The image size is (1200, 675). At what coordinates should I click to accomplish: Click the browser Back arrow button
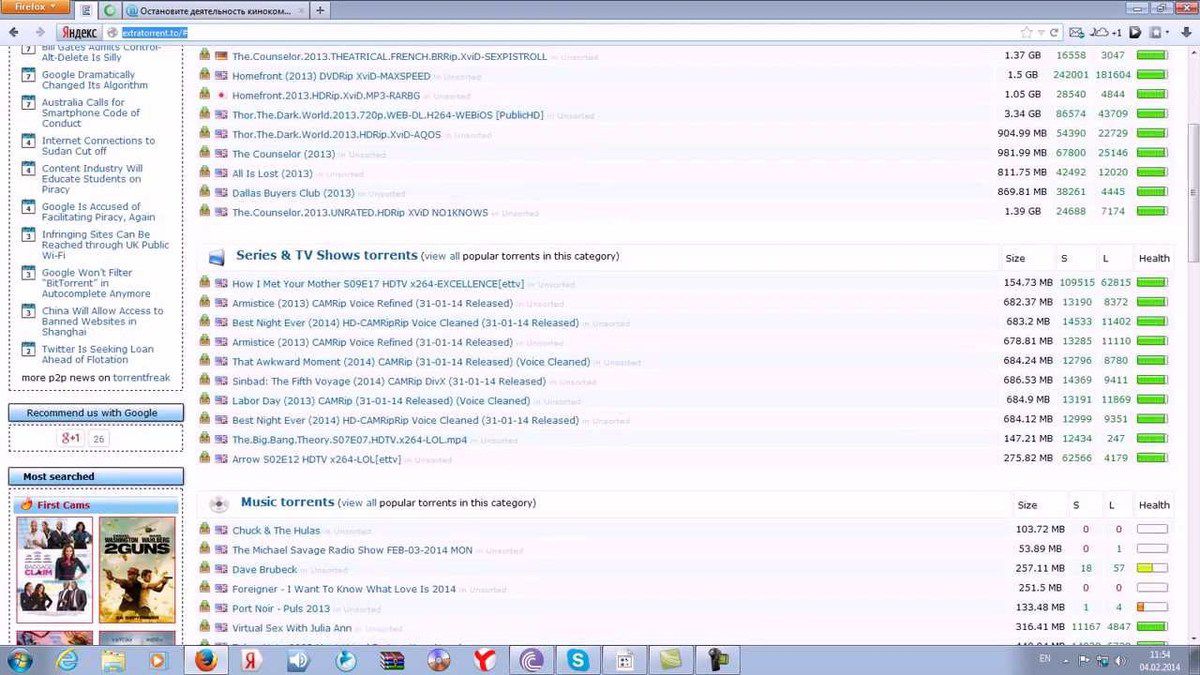[13, 32]
